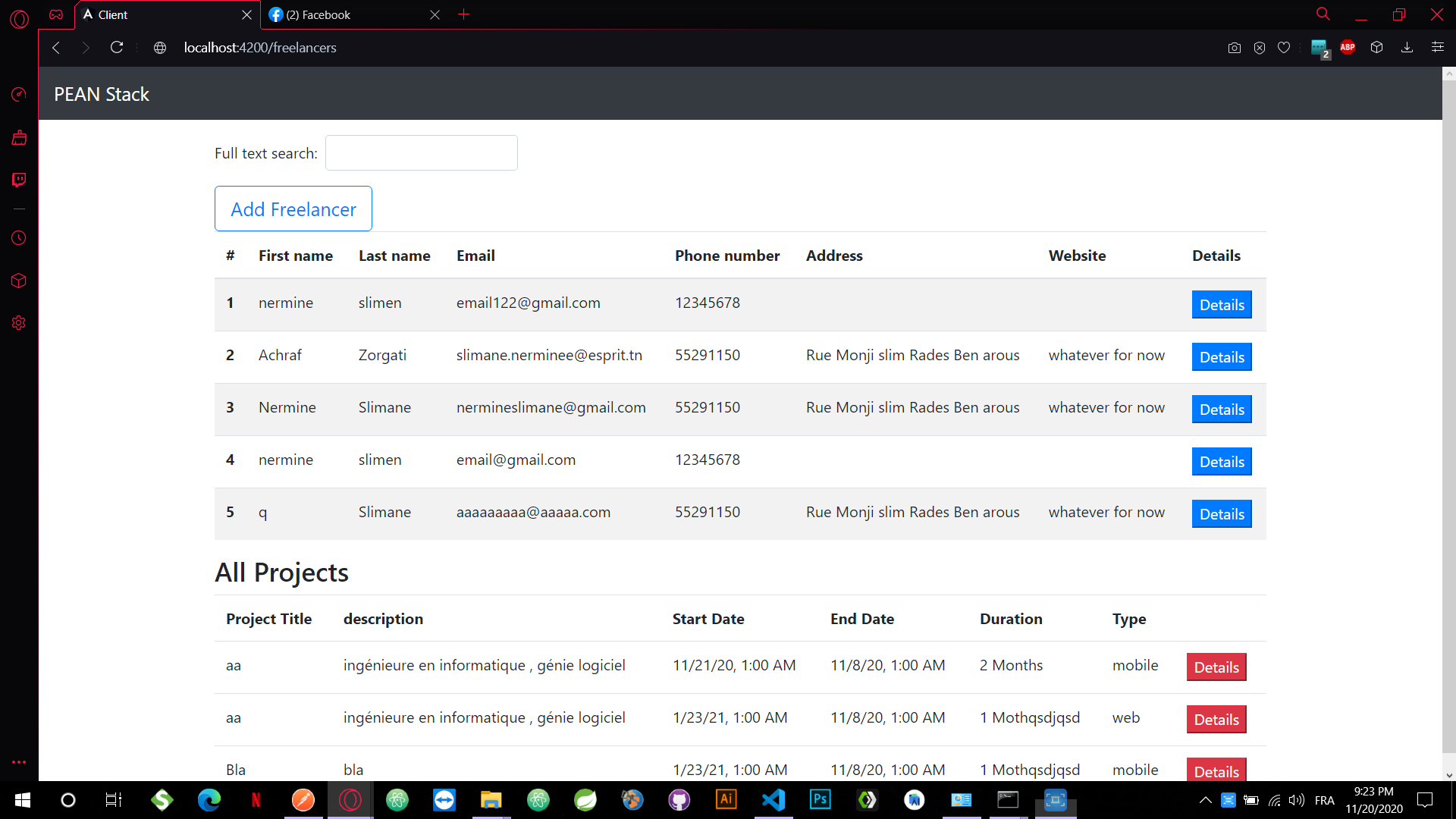Click the browser reload icon

point(117,48)
